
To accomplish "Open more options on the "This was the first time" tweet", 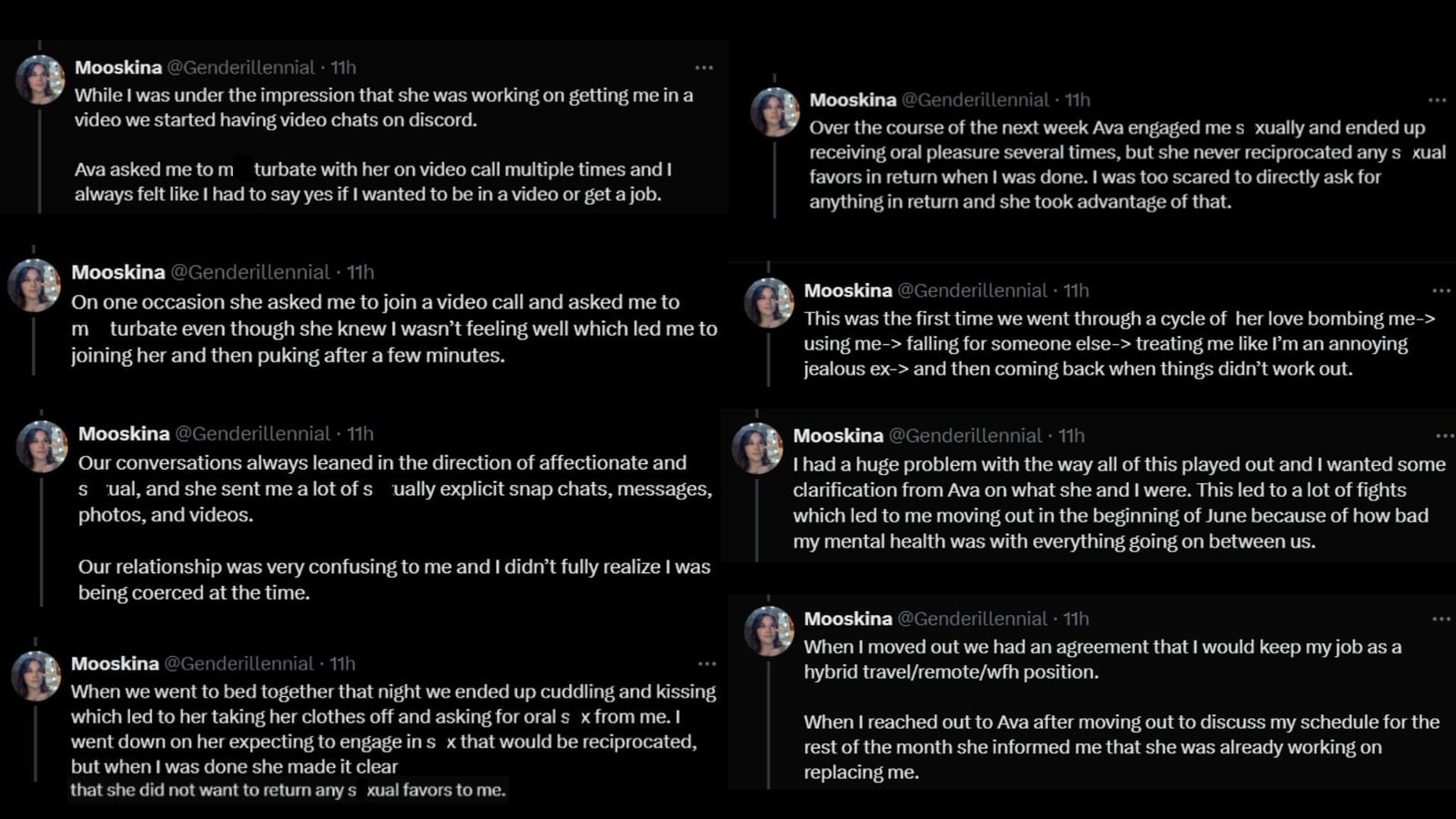I will pyautogui.click(x=1441, y=289).
